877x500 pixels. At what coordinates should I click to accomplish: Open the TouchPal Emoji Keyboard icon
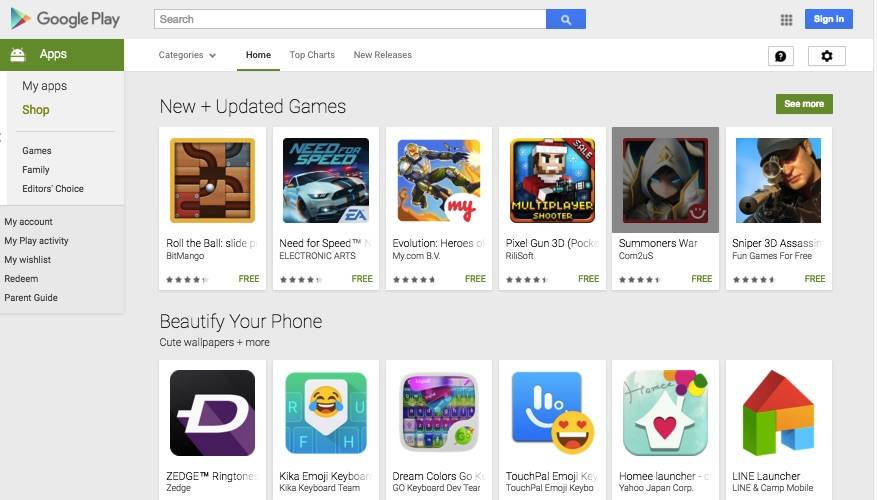553,413
